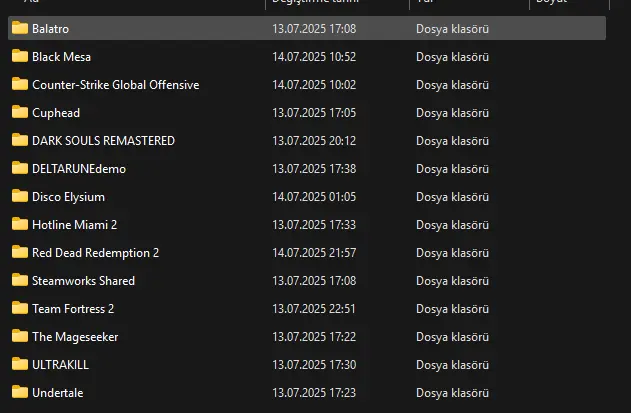Click the Red Dead Redemption 2 folder icon
Screen dimensions: 631x413
click(x=20, y=252)
